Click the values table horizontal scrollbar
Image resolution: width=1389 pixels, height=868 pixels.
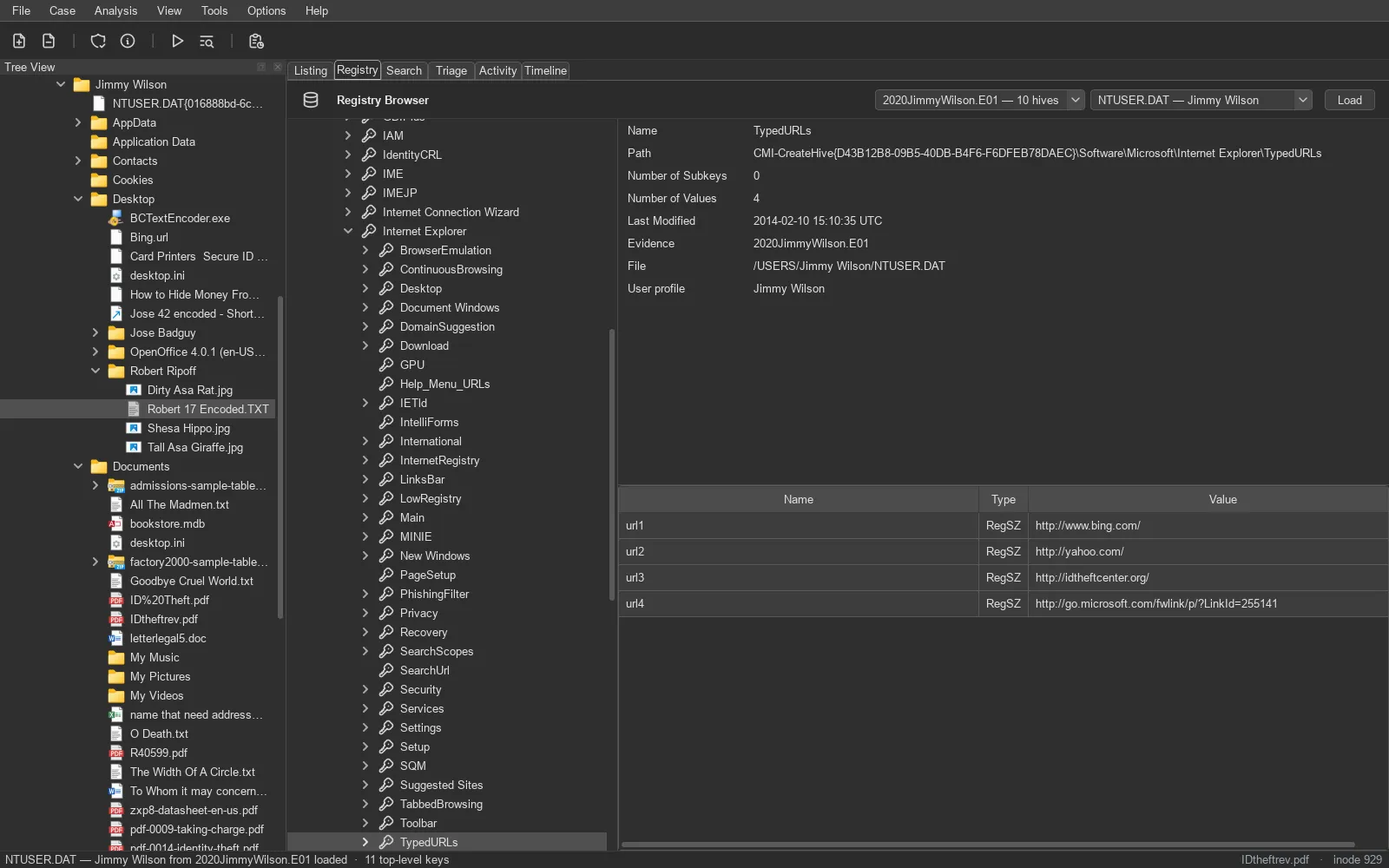[x=988, y=845]
